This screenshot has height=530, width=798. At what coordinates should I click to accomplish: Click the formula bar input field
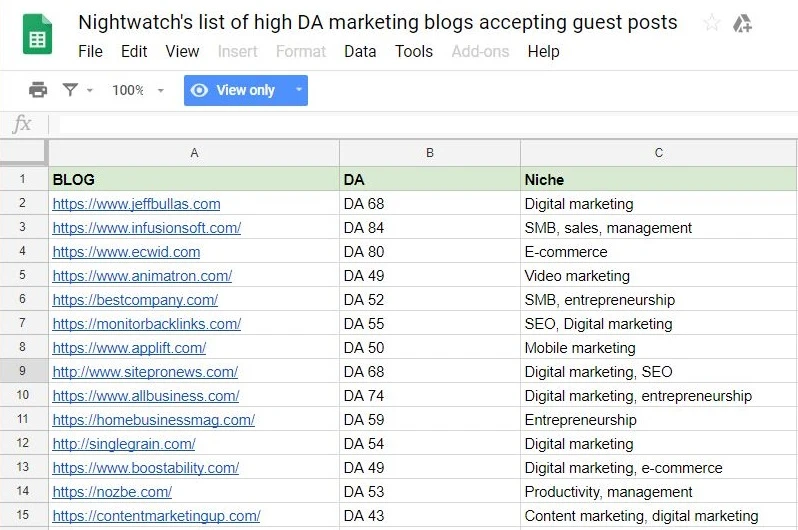pyautogui.click(x=420, y=125)
